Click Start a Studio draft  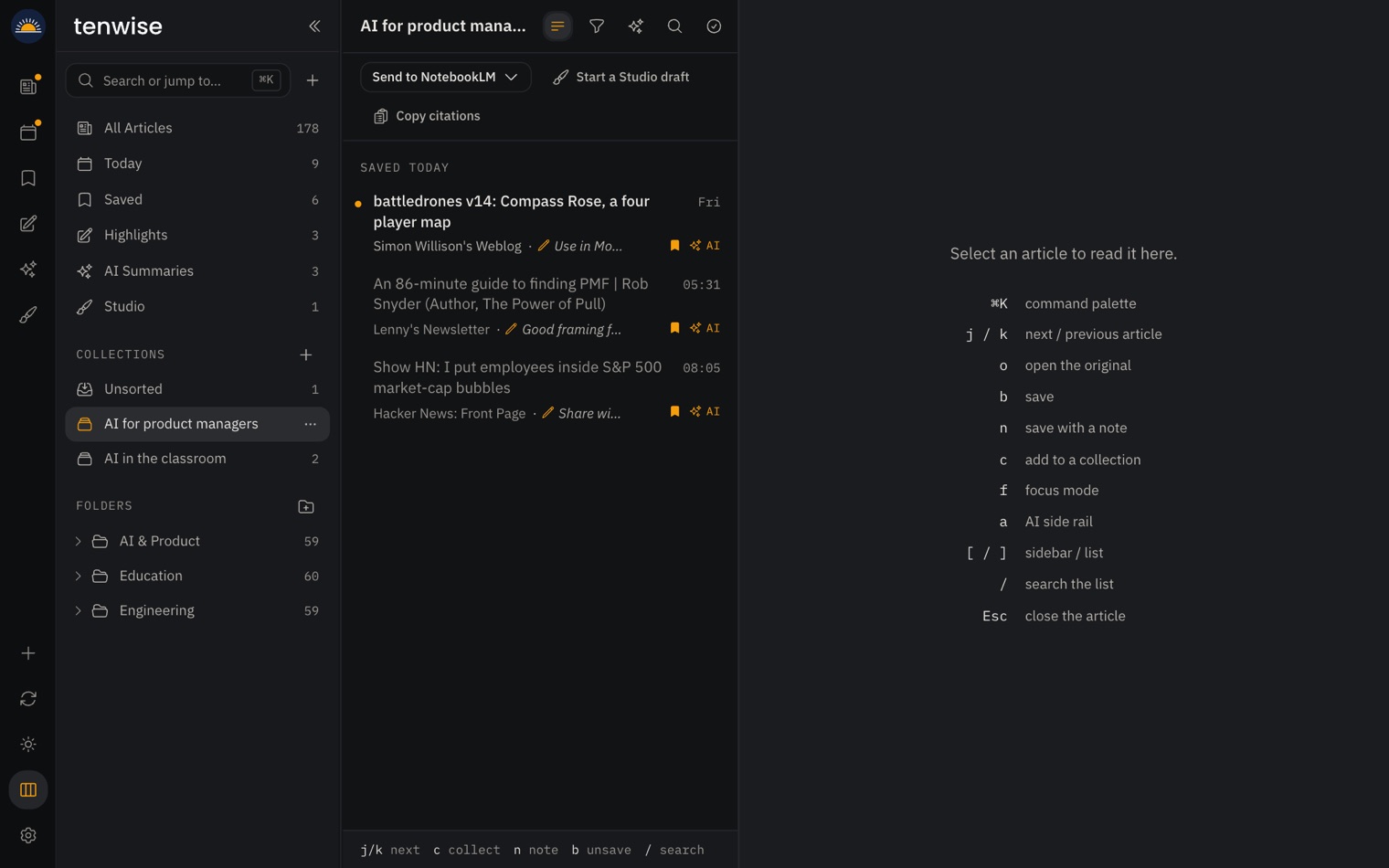[621, 77]
